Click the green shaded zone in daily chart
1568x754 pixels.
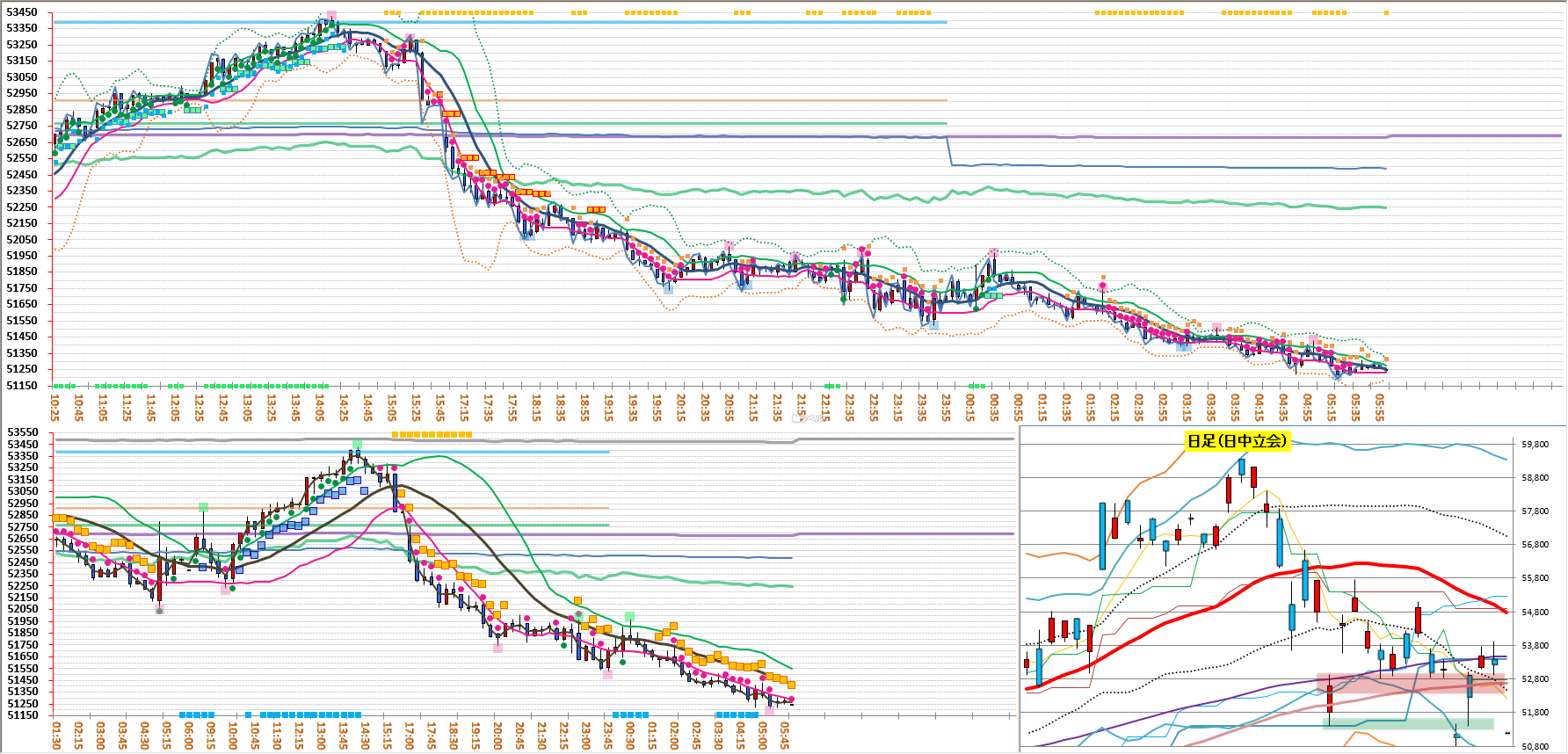pos(1408,724)
